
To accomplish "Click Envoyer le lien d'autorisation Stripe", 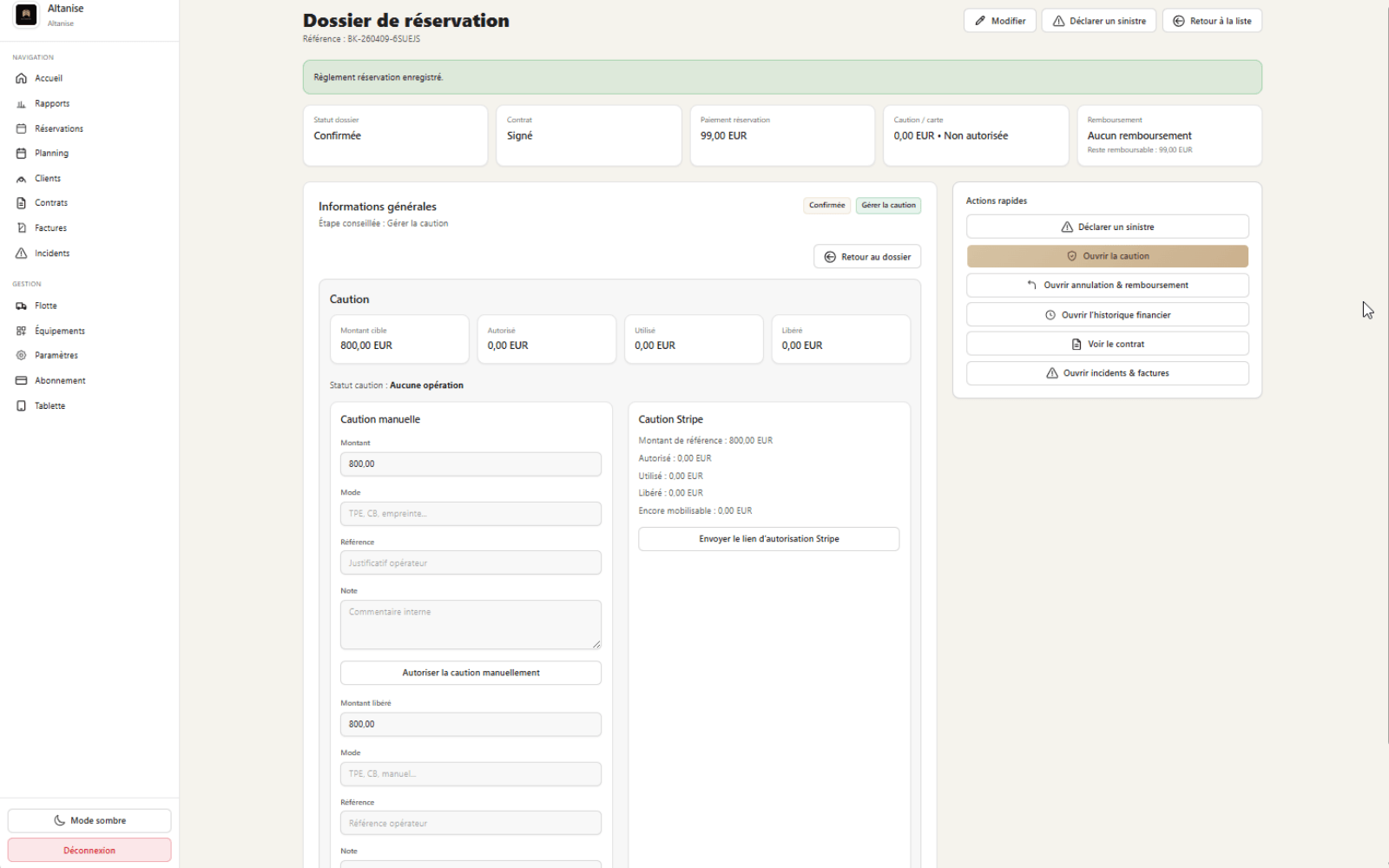I will click(768, 539).
